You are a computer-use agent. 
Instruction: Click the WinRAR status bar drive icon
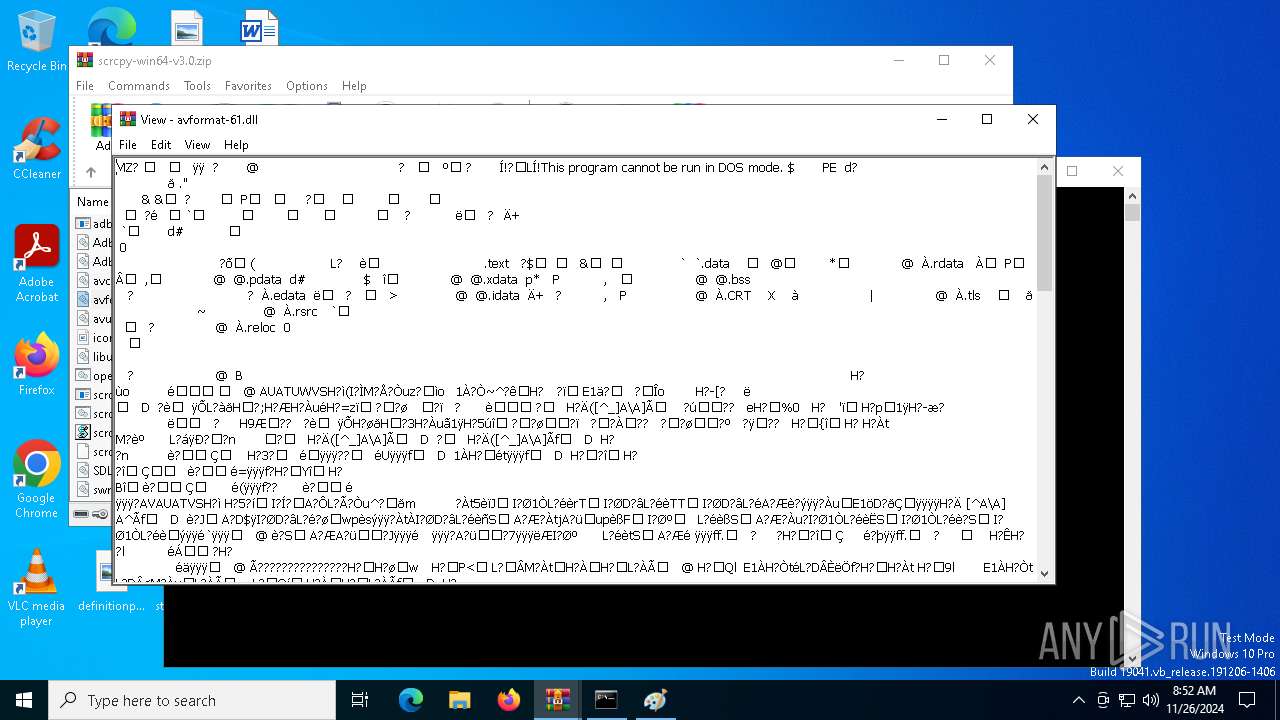point(81,514)
